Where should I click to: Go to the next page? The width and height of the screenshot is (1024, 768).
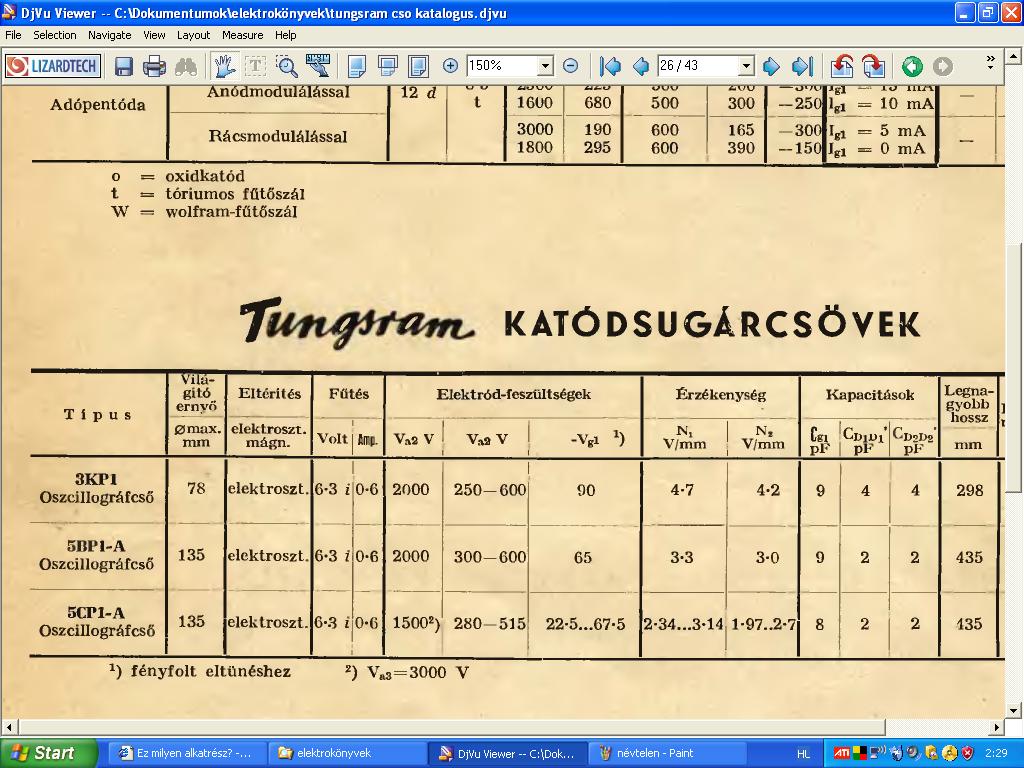[x=772, y=66]
